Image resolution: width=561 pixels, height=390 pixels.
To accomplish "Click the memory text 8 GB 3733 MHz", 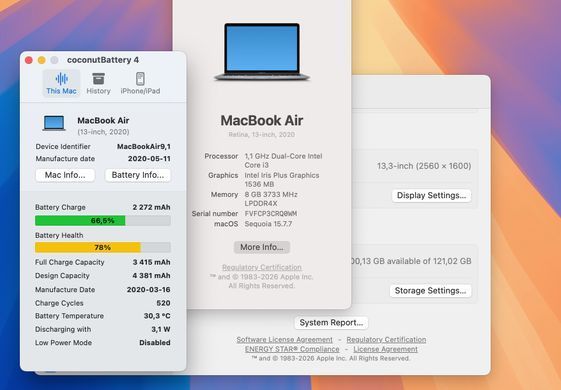I will (271, 195).
